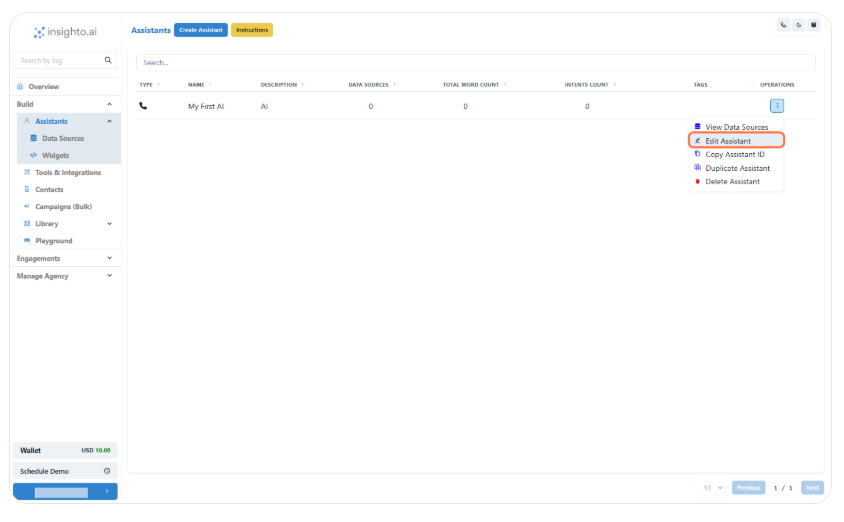This screenshot has width=844, height=522.
Task: Click the Contacts icon in sidebar
Action: coord(27,189)
